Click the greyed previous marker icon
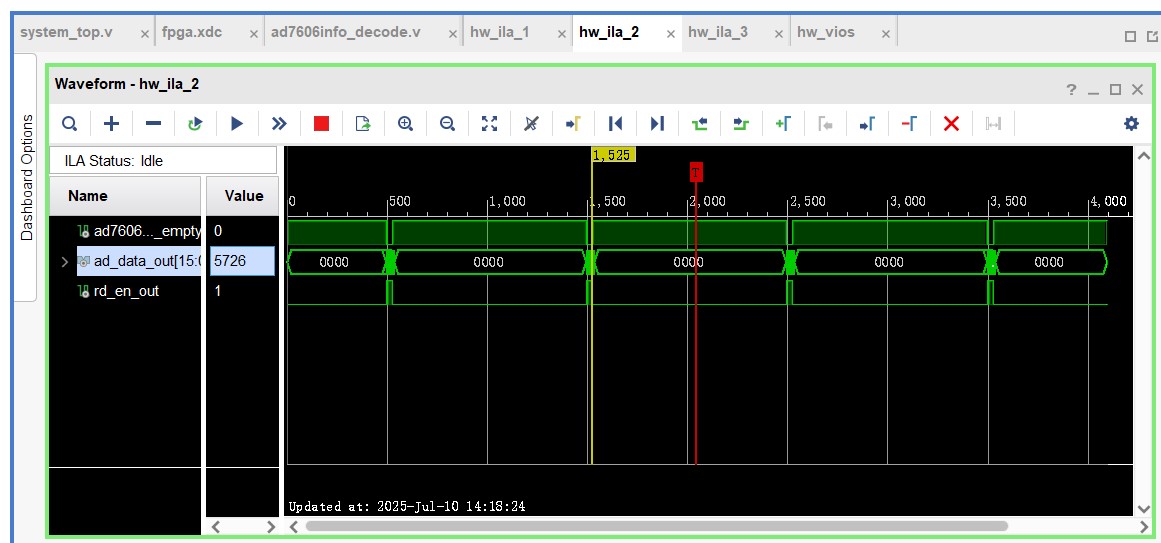The image size is (1161, 543). [826, 124]
